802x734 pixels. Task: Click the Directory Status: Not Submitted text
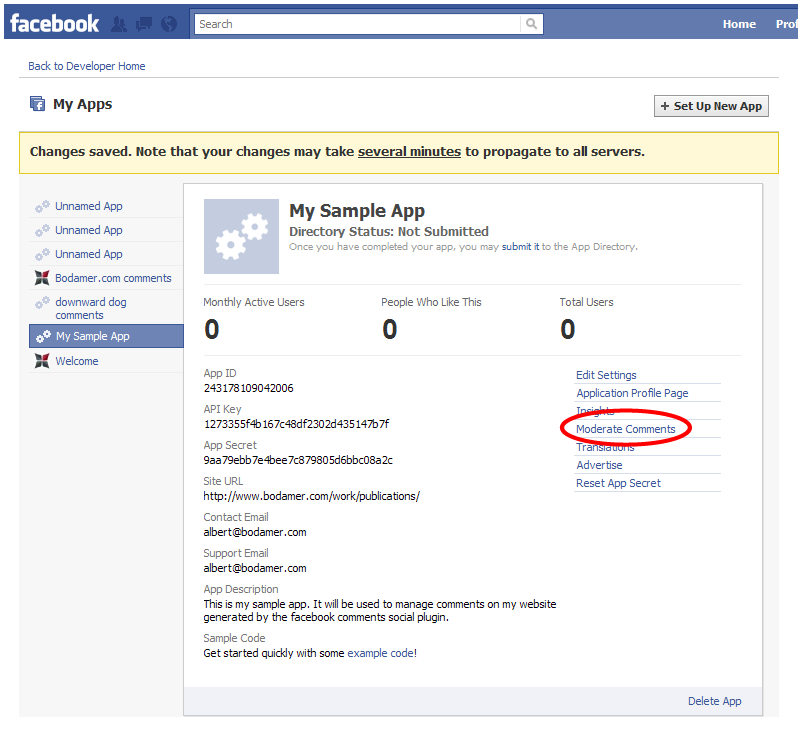tap(389, 232)
